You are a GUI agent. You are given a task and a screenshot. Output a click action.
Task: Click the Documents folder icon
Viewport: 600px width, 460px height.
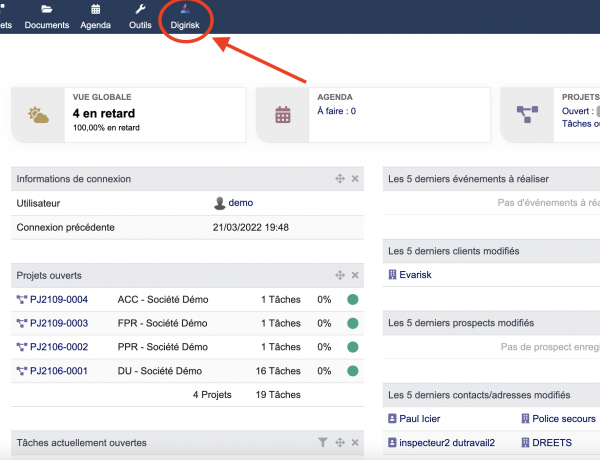[x=47, y=9]
